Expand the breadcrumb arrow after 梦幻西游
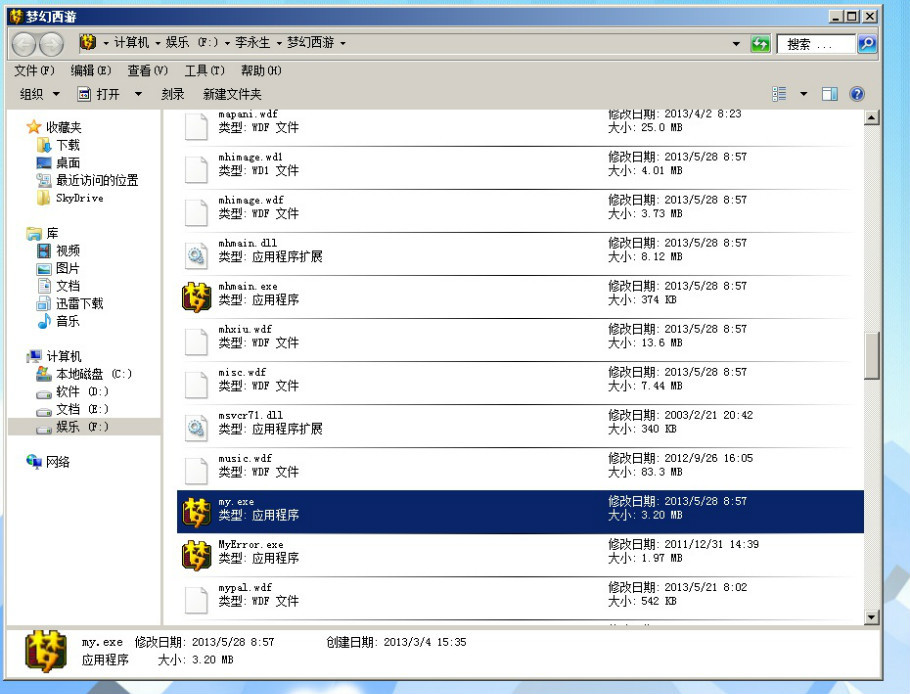The height and width of the screenshot is (694, 910). click(342, 43)
